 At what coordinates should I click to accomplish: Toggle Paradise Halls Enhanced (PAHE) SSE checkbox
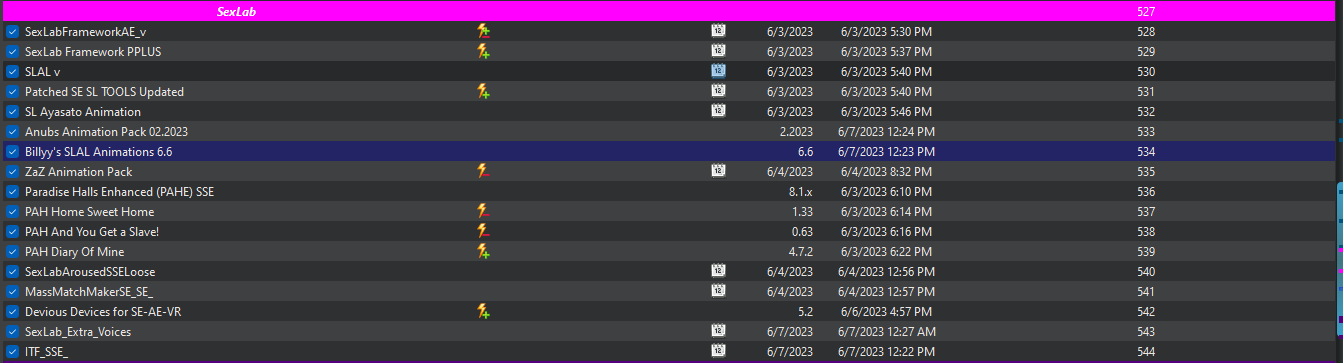(12, 192)
